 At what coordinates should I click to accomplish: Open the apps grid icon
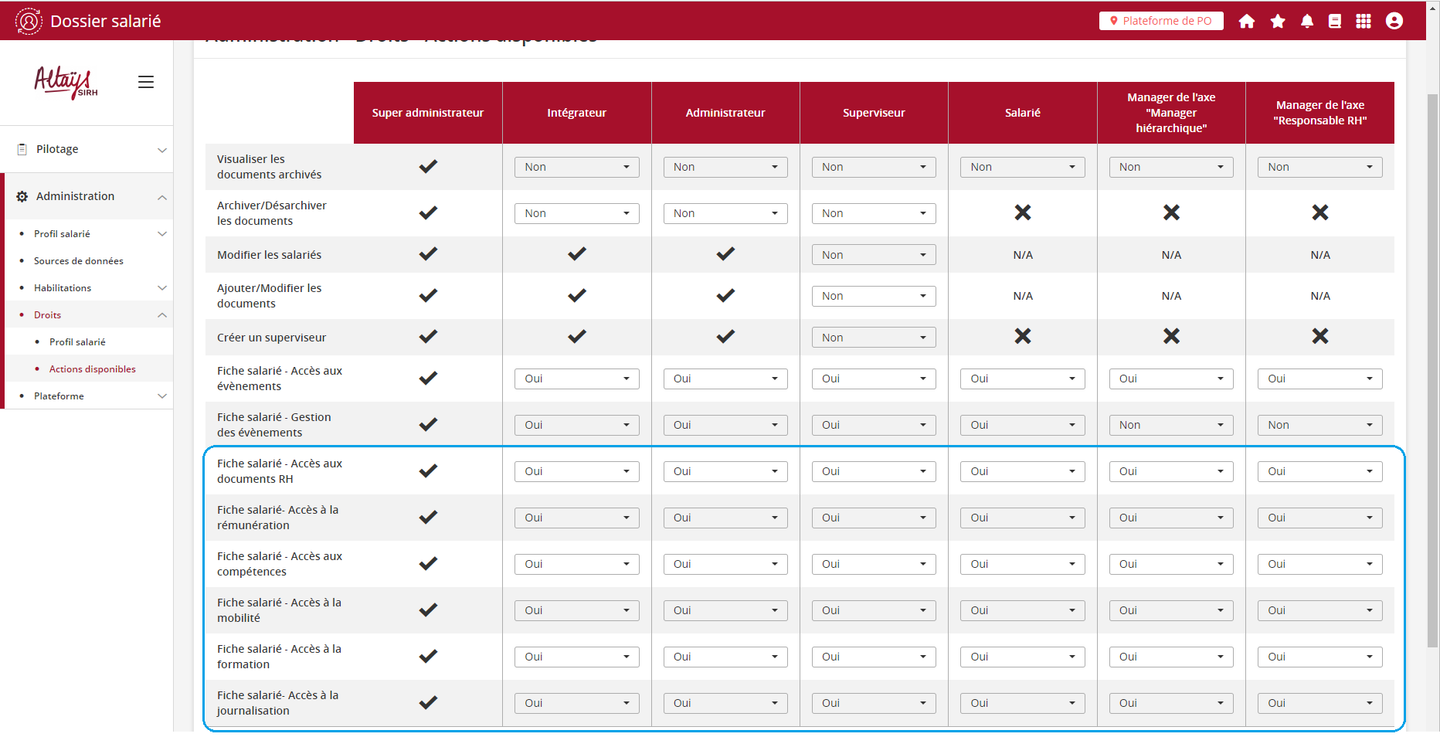1363,21
